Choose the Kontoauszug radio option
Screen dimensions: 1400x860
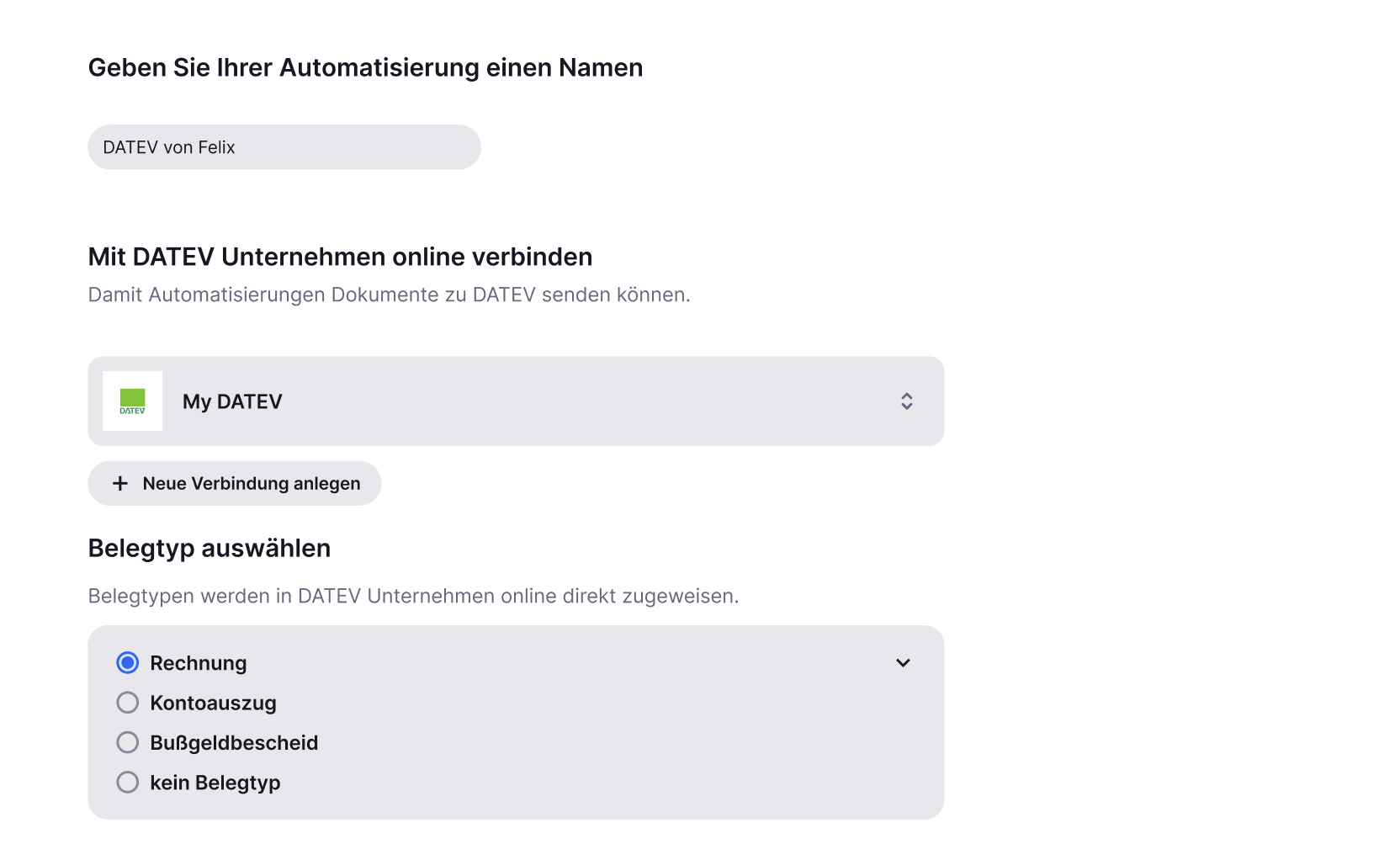pyautogui.click(x=128, y=703)
